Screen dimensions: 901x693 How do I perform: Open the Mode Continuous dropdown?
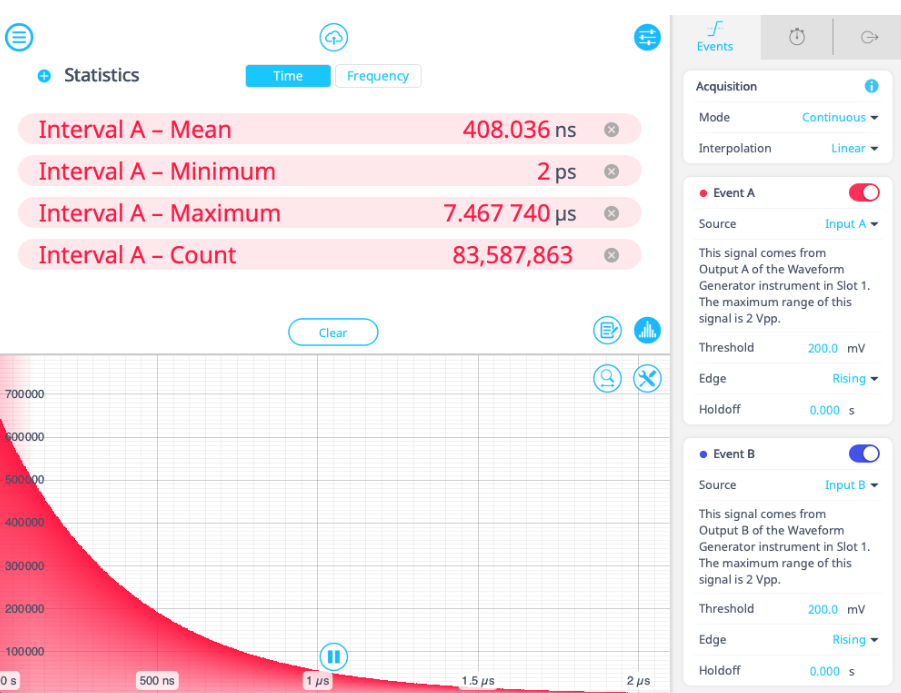(x=840, y=117)
